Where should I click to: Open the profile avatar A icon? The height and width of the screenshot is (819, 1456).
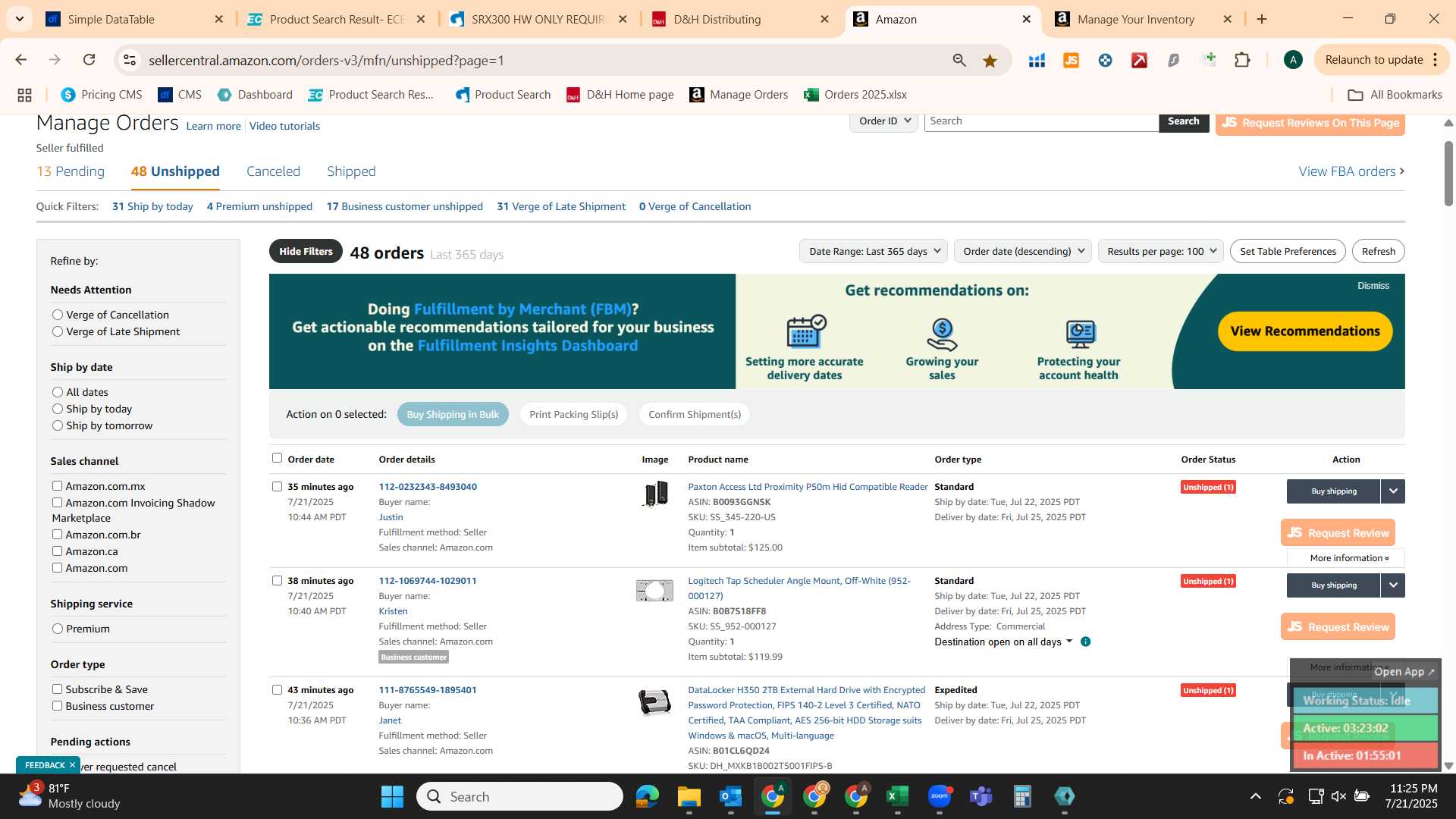1293,60
